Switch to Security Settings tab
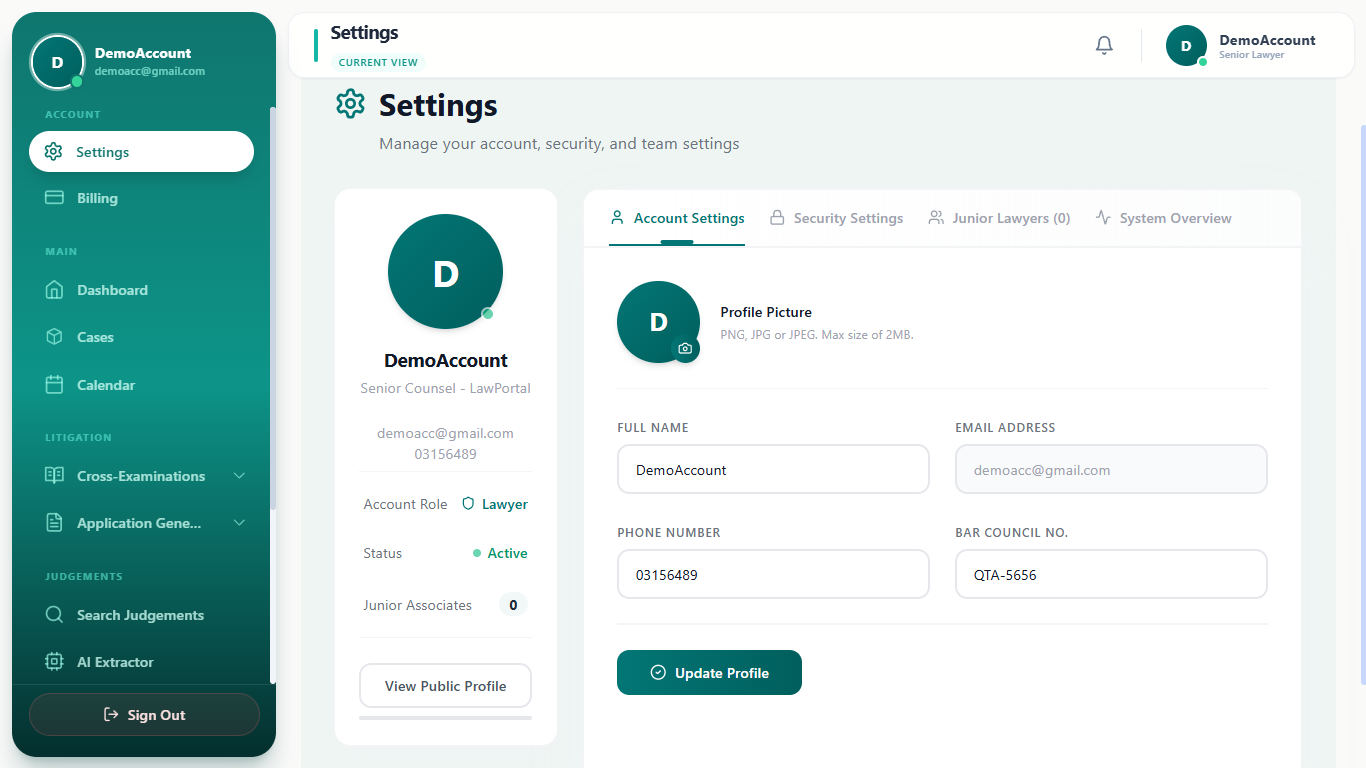This screenshot has height=768, width=1366. [836, 218]
